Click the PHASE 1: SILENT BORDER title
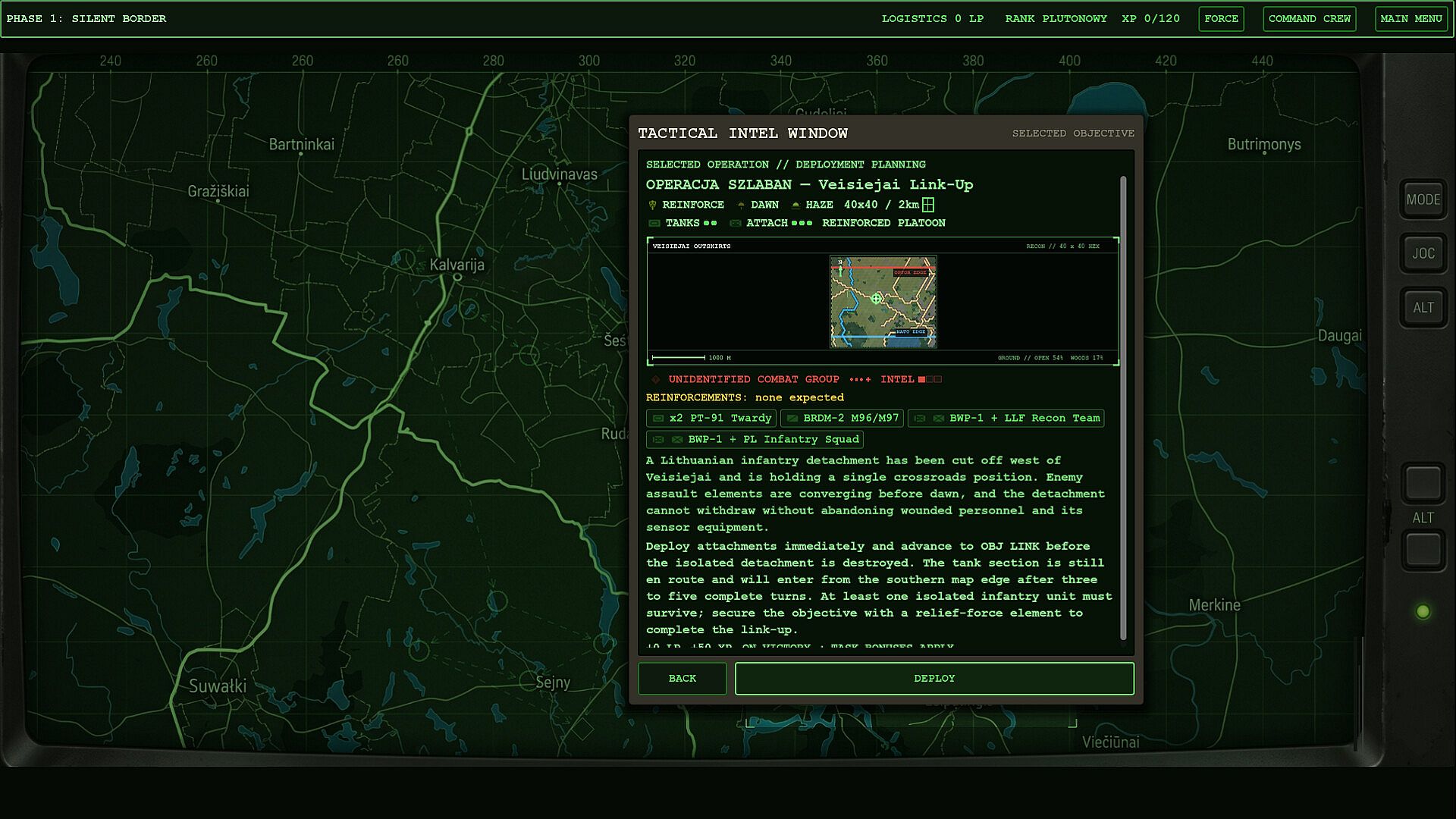 [86, 19]
